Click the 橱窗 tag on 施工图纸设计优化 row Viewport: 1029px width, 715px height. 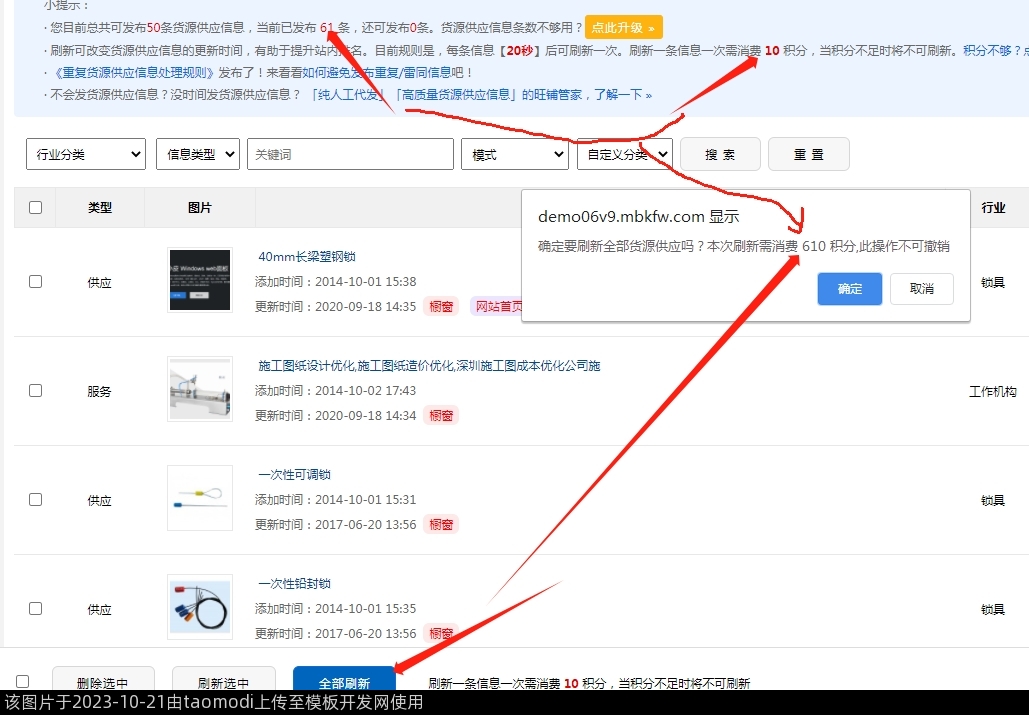(441, 415)
